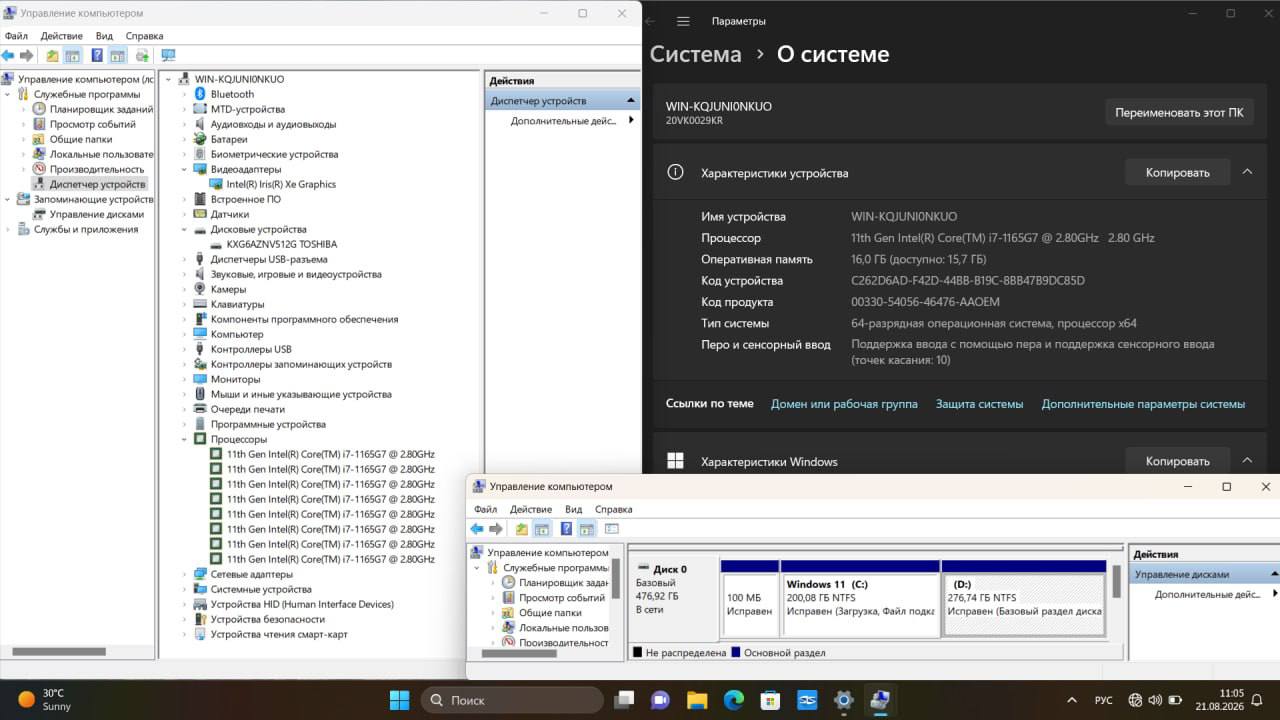
Task: Open Microsoft Edge from the taskbar
Action: pos(734,700)
